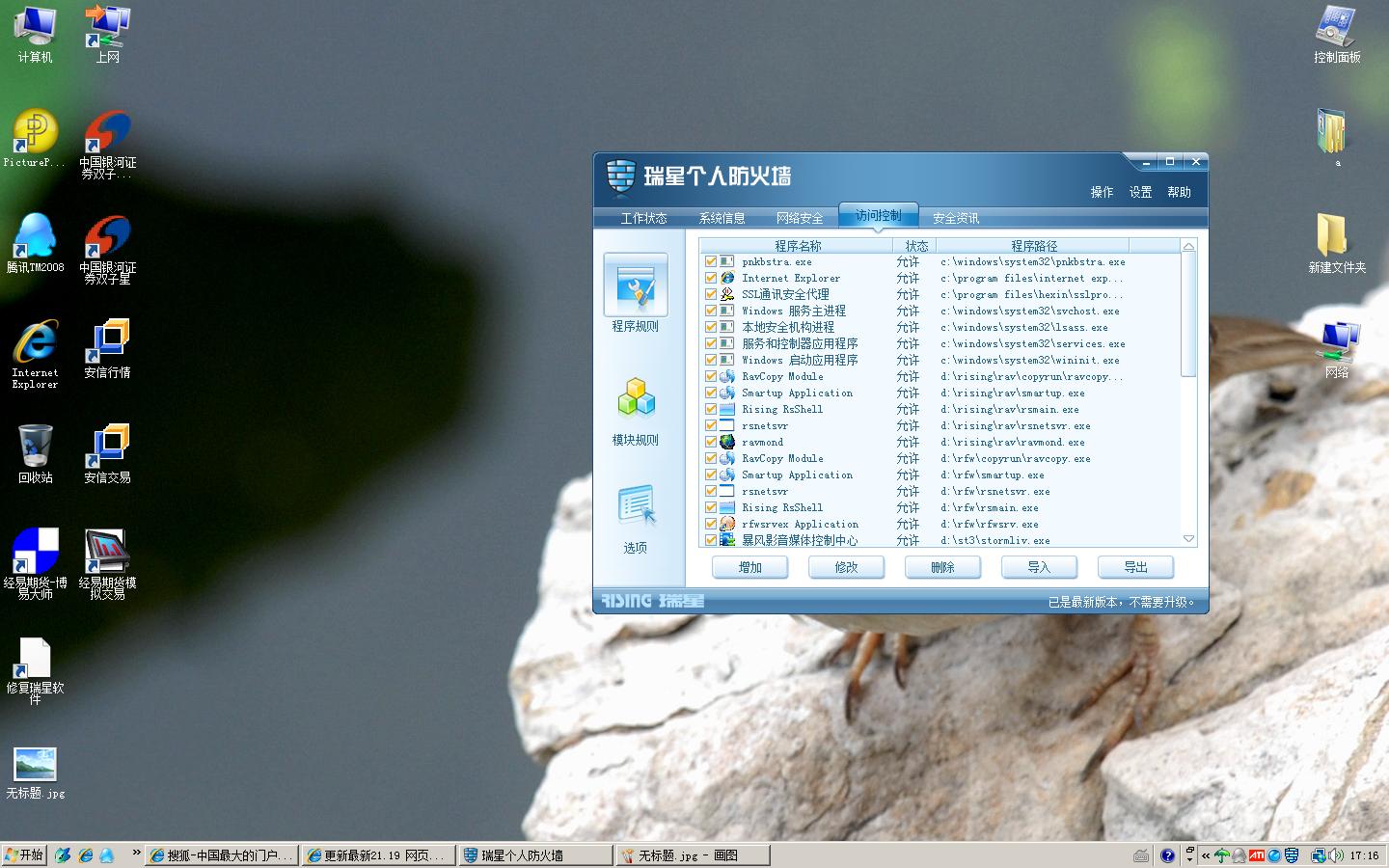Click the ravmond globe icon in the list
The image size is (1389, 868).
tap(727, 442)
